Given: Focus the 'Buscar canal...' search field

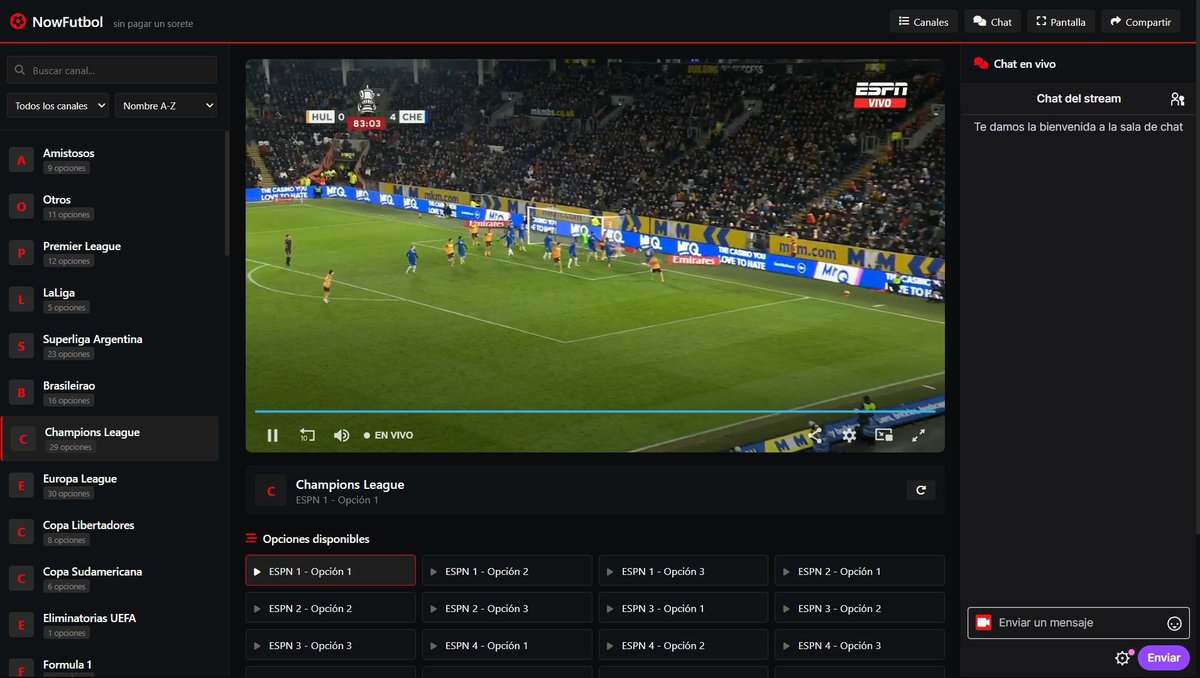Looking at the screenshot, I should tap(112, 70).
